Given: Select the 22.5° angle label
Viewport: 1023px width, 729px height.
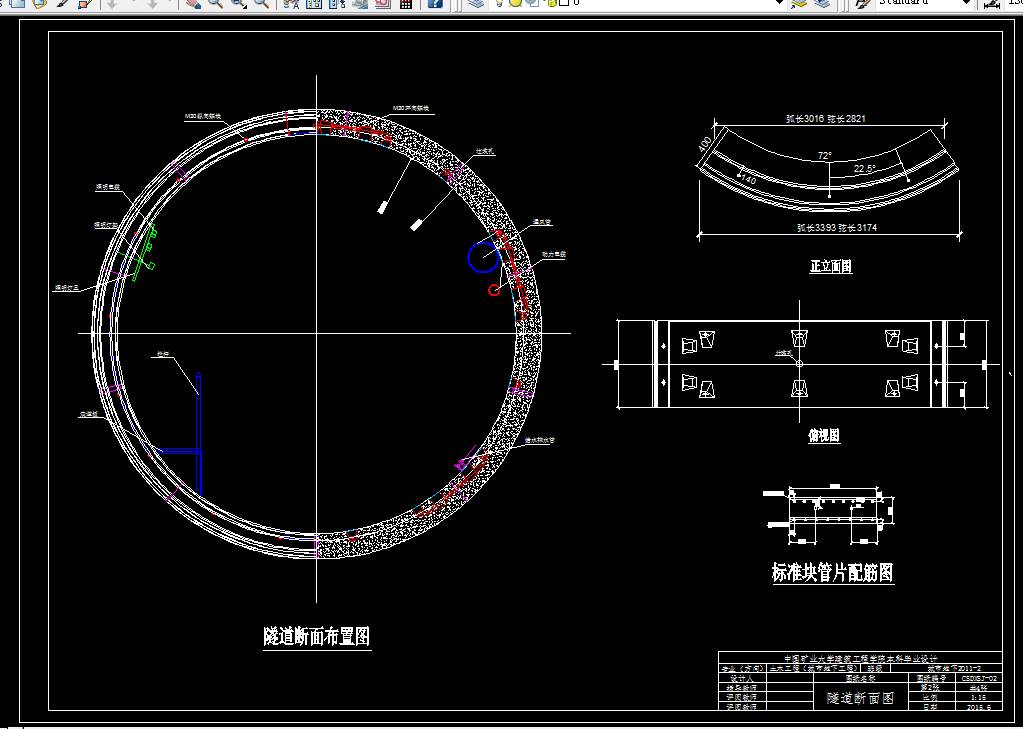Looking at the screenshot, I should [x=864, y=169].
